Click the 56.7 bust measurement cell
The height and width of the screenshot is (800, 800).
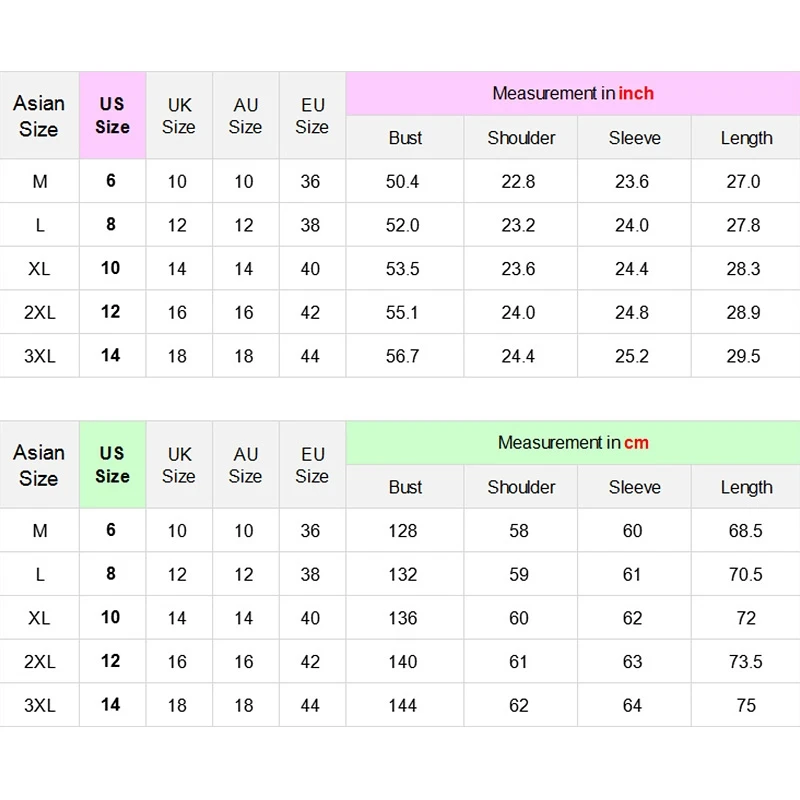click(403, 356)
